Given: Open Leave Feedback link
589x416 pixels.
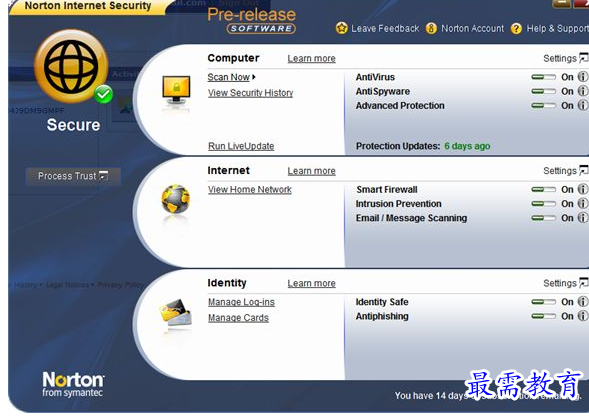Looking at the screenshot, I should [x=385, y=29].
